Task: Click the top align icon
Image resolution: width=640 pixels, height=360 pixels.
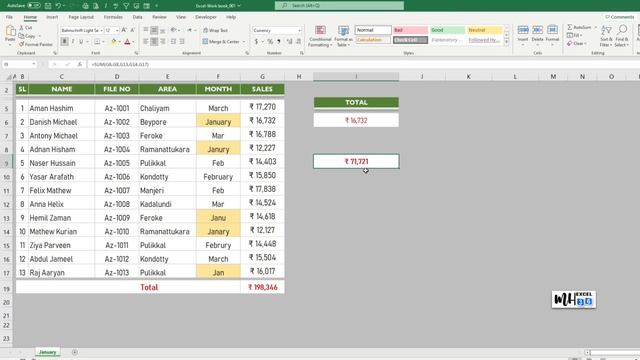Action: (x=146, y=30)
